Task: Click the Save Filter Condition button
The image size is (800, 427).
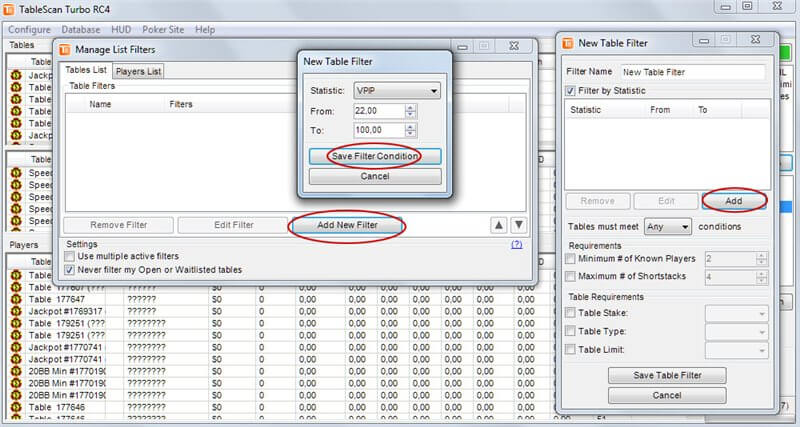Action: (375, 157)
